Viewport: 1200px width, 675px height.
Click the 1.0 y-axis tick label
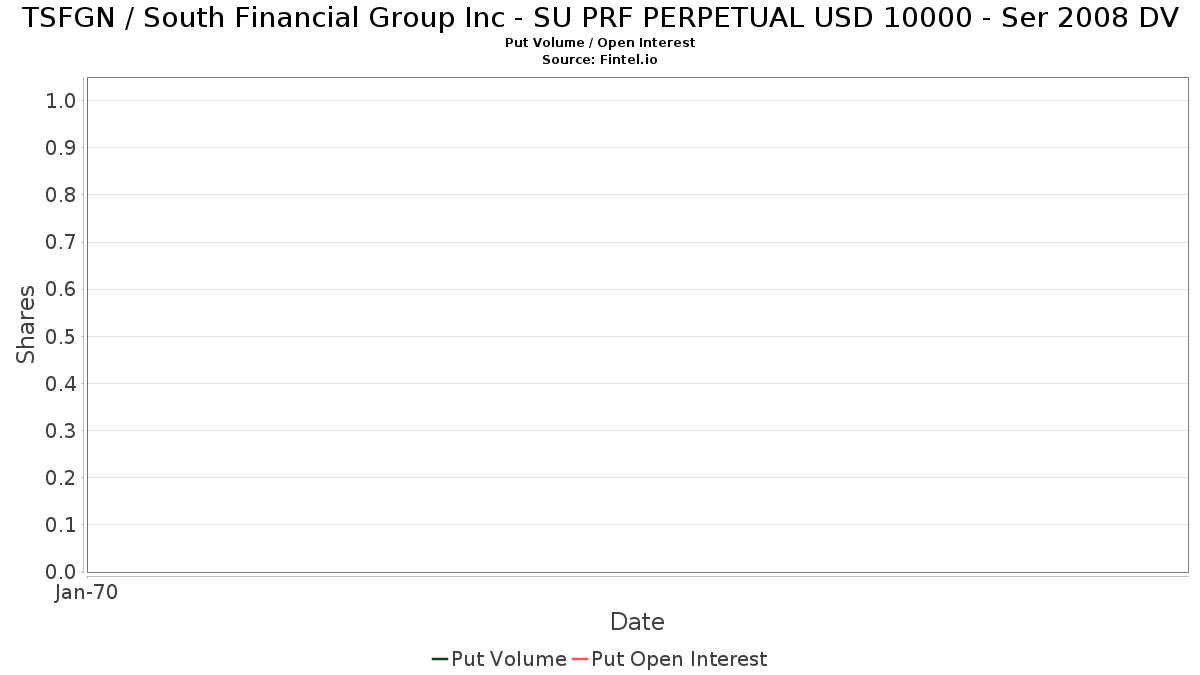tap(61, 100)
